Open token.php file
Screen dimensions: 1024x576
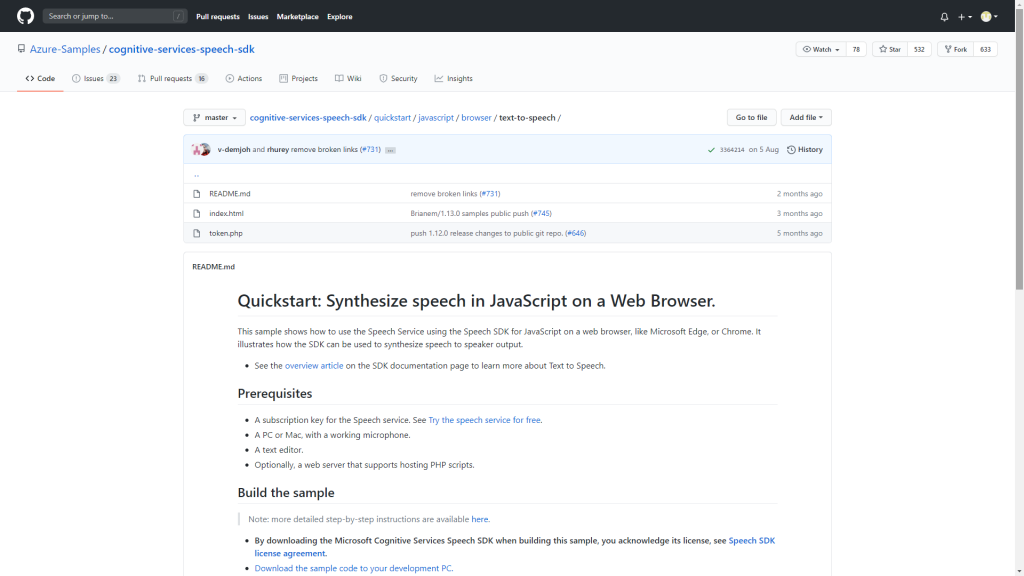(x=225, y=233)
